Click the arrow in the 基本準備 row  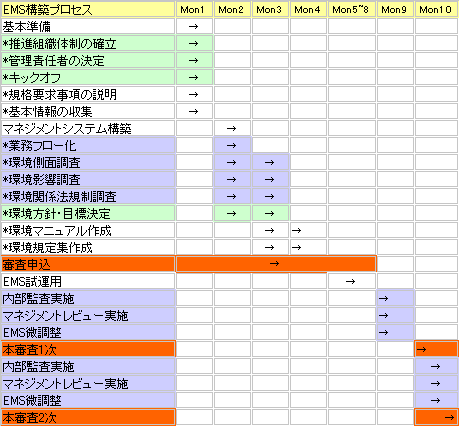pos(193,26)
